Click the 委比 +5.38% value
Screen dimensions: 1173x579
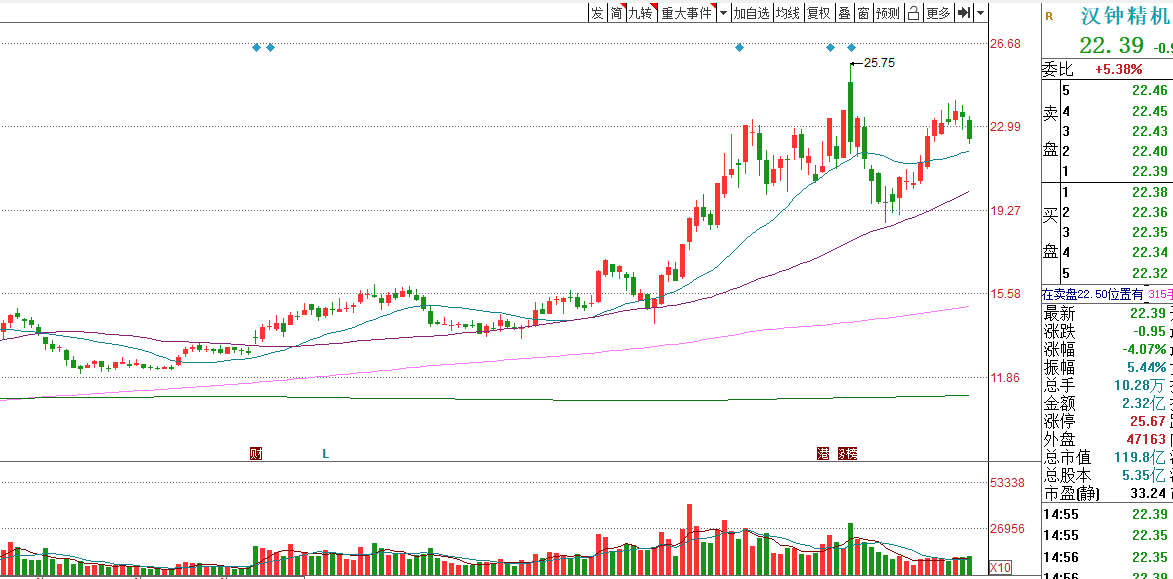1118,70
